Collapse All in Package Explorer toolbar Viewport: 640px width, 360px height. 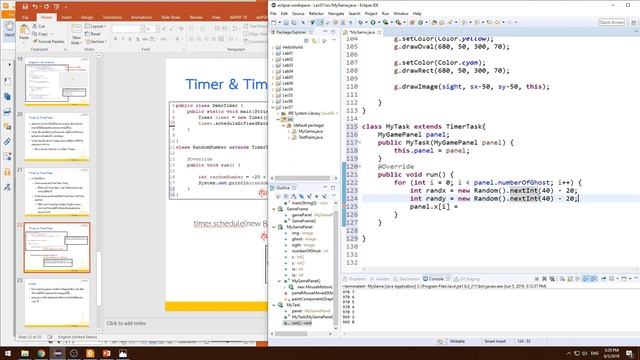click(x=307, y=41)
